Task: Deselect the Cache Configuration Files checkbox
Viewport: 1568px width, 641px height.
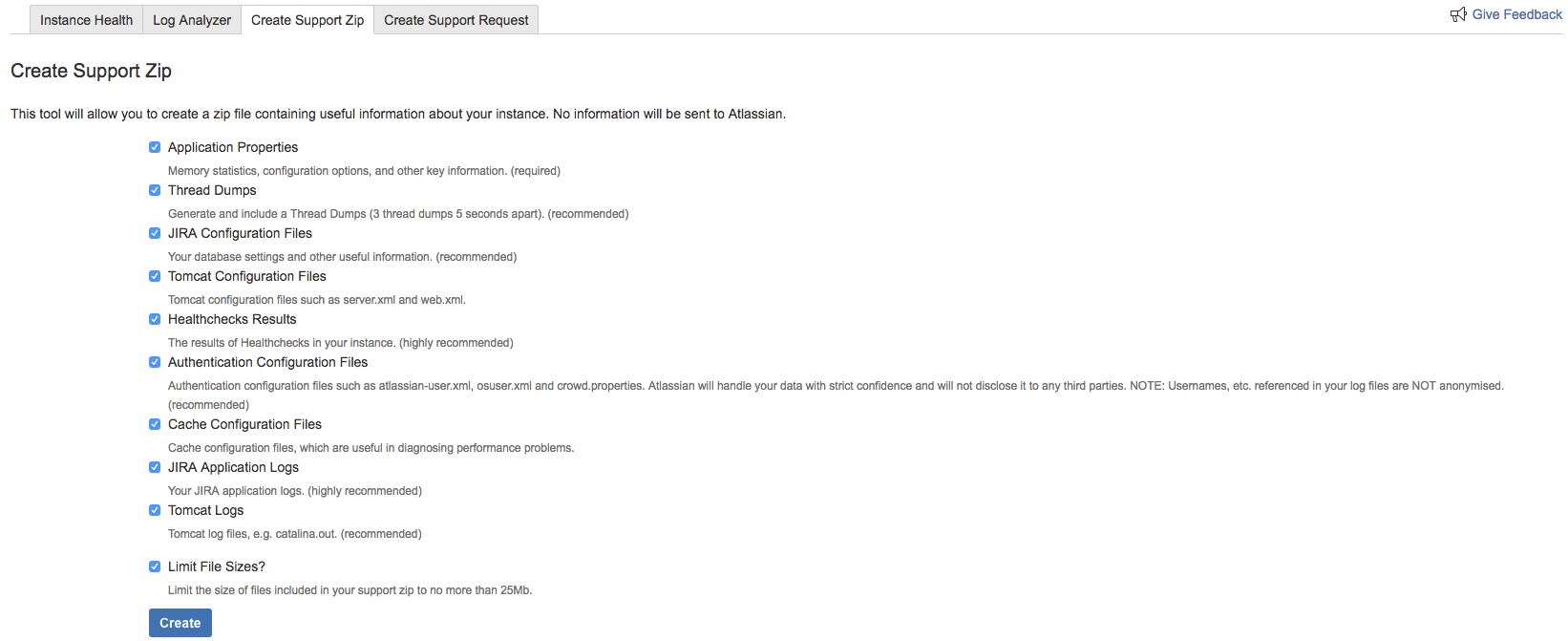Action: 155,424
